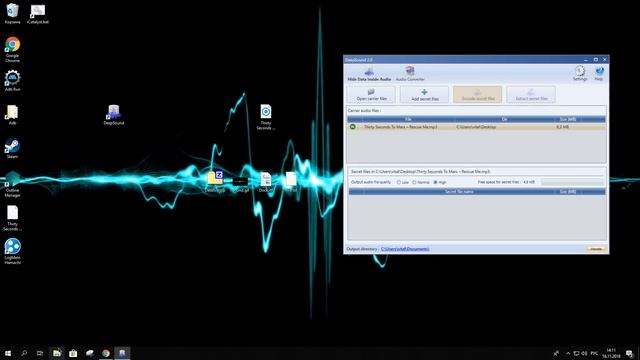Image resolution: width=640 pixels, height=360 pixels.
Task: Click the yellow Donate button
Action: (x=596, y=249)
